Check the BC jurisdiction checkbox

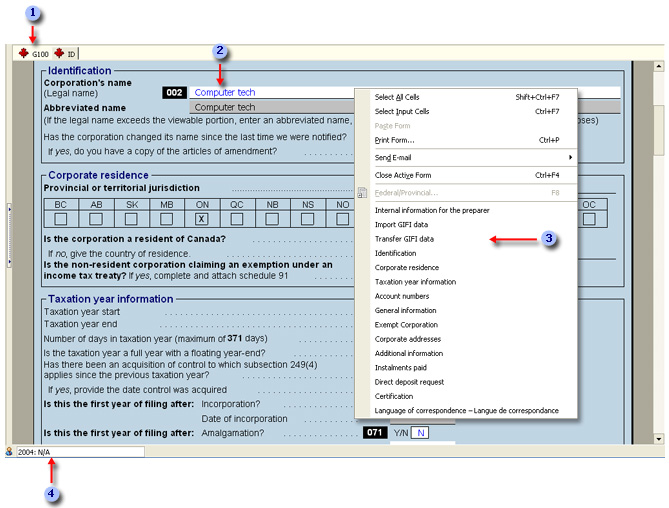click(62, 219)
